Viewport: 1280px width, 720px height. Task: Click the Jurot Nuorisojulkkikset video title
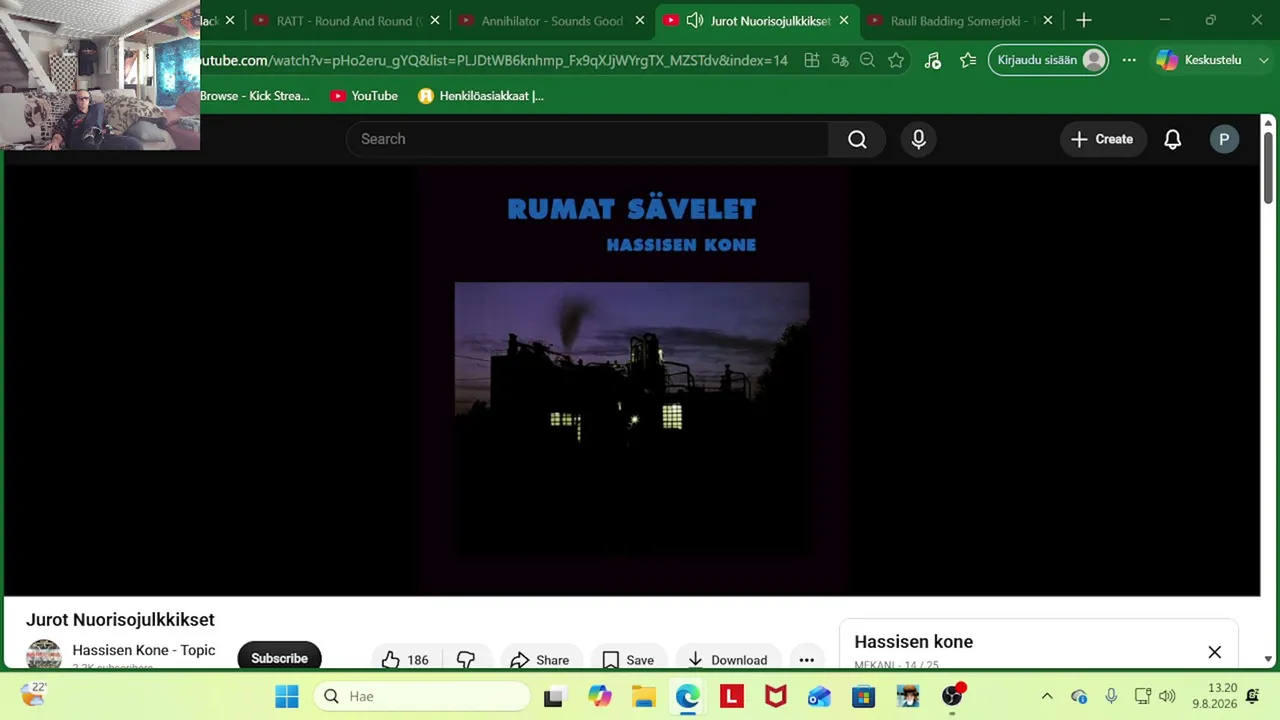point(120,620)
